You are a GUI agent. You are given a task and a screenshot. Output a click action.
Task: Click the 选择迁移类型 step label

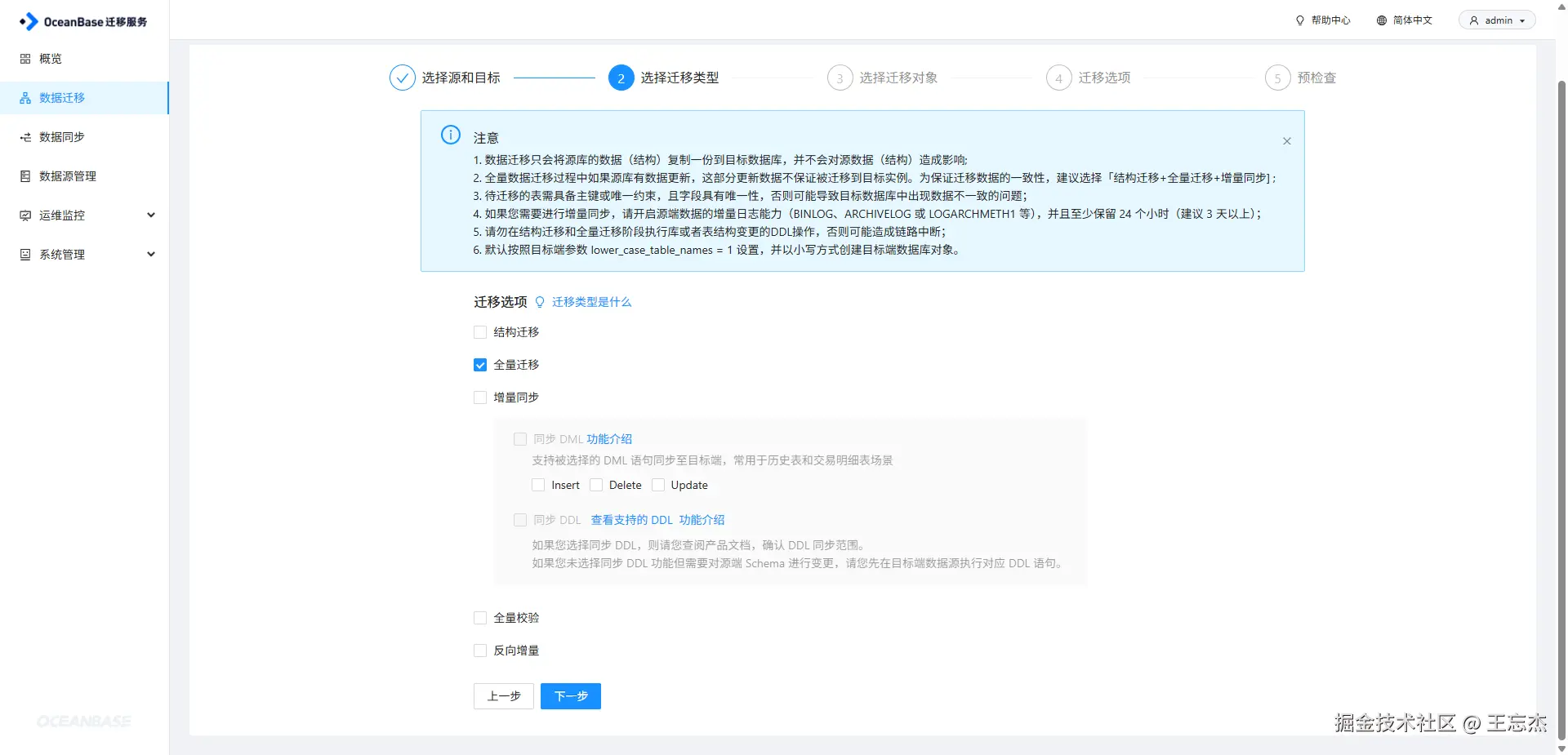680,78
